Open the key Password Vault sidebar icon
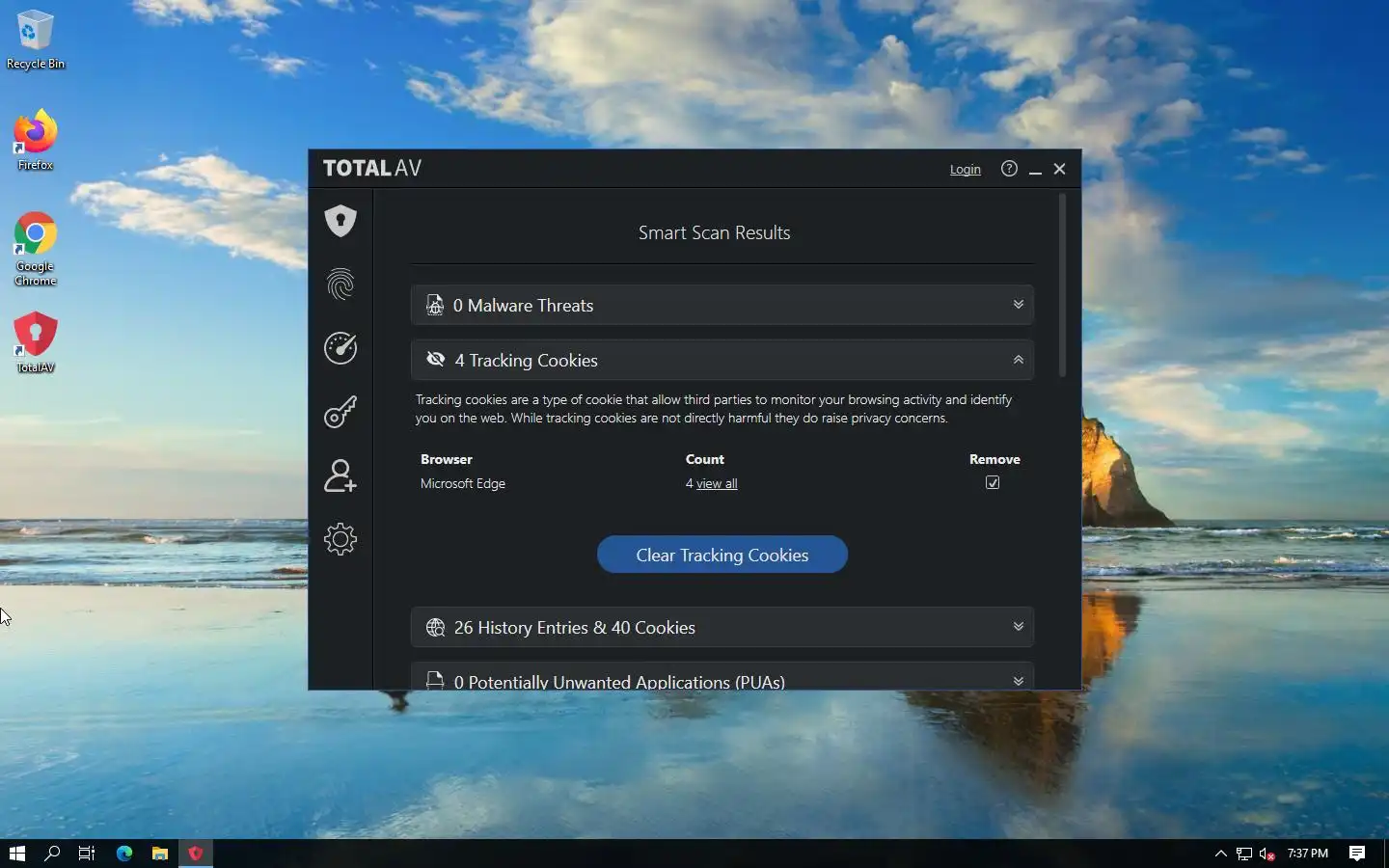 (x=340, y=412)
